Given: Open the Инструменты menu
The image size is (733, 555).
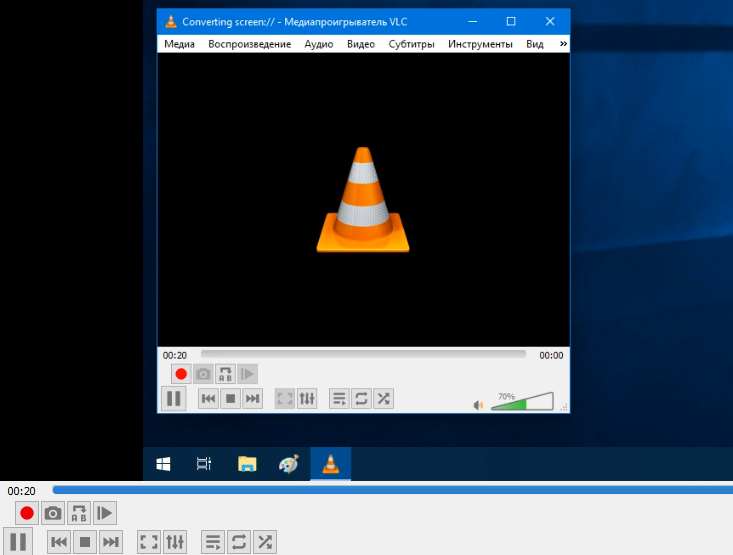Looking at the screenshot, I should click(x=480, y=44).
